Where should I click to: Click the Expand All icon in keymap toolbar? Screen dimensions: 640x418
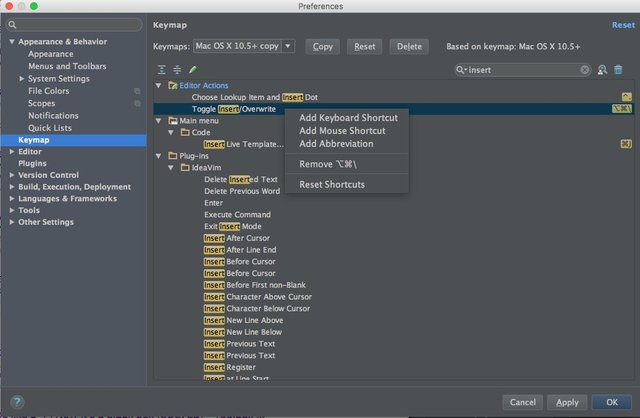click(x=162, y=70)
